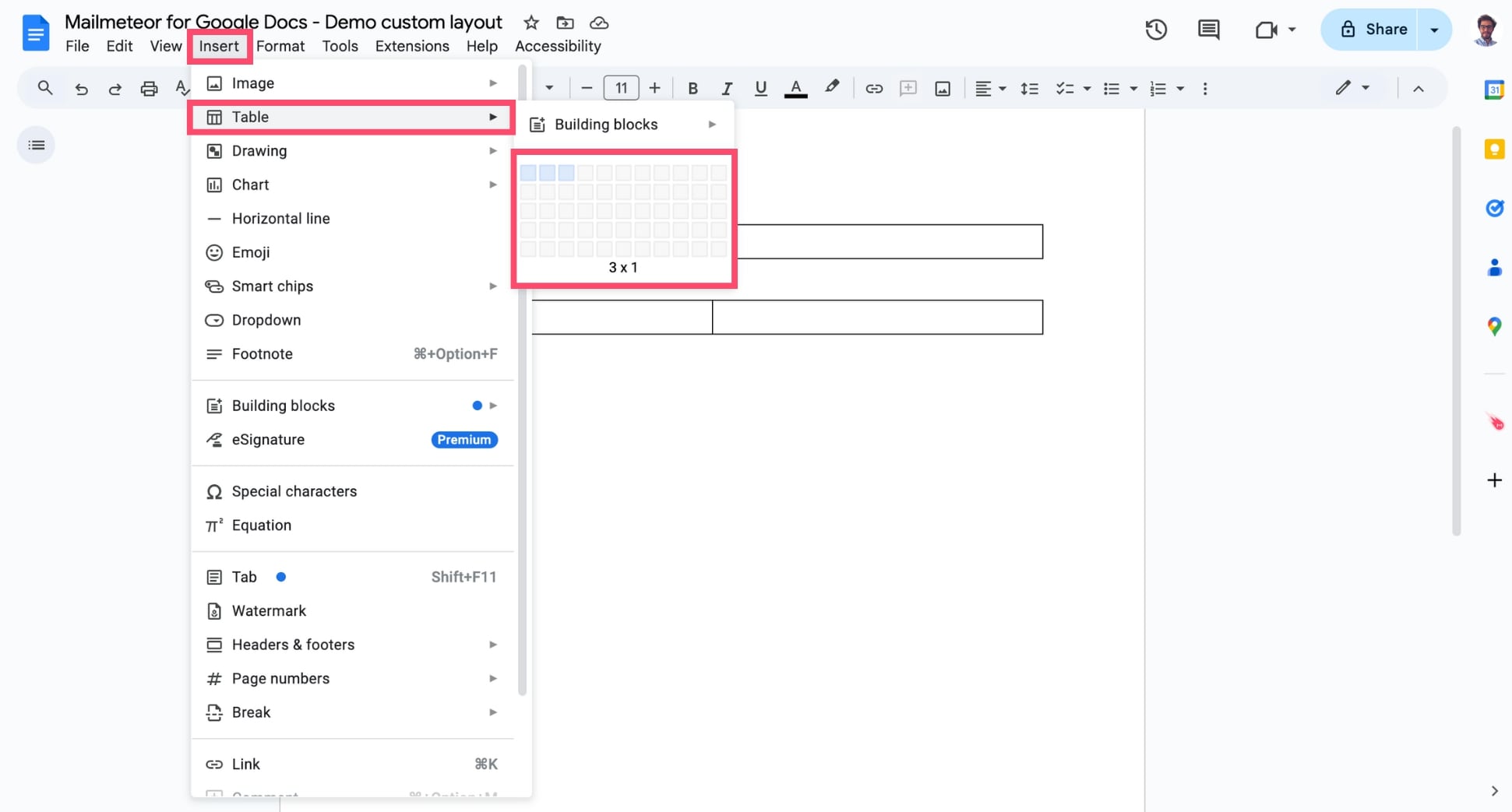Redo the last action

tap(115, 89)
